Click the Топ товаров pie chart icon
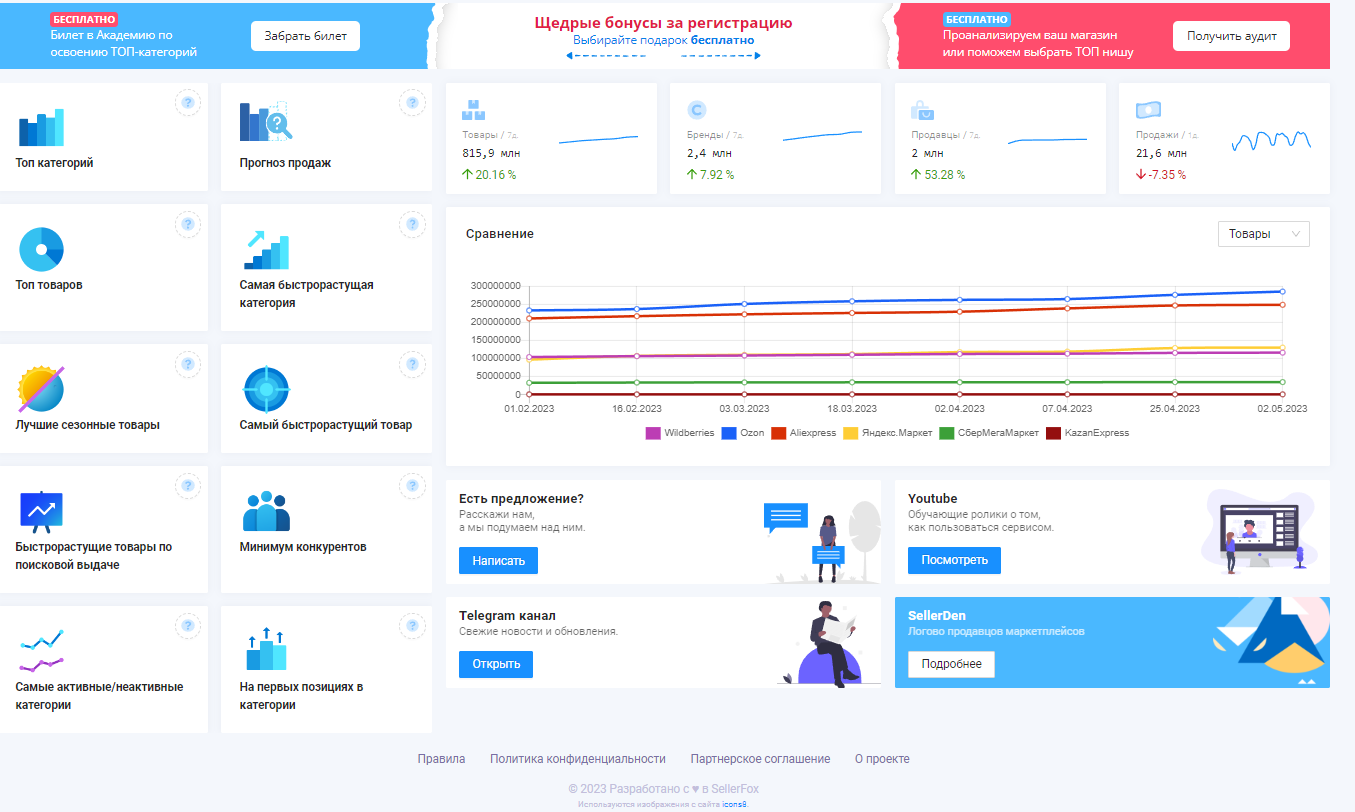This screenshot has height=812, width=1355. point(41,249)
